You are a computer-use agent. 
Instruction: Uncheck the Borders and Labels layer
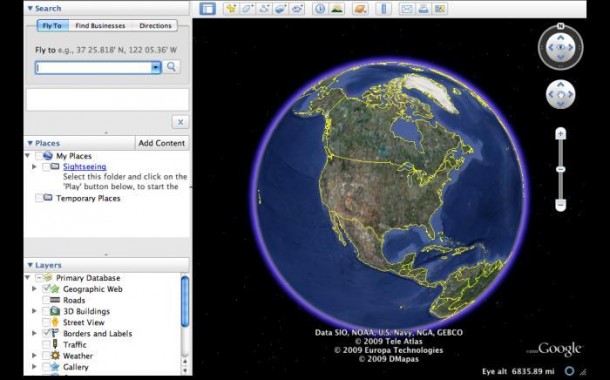(x=46, y=333)
